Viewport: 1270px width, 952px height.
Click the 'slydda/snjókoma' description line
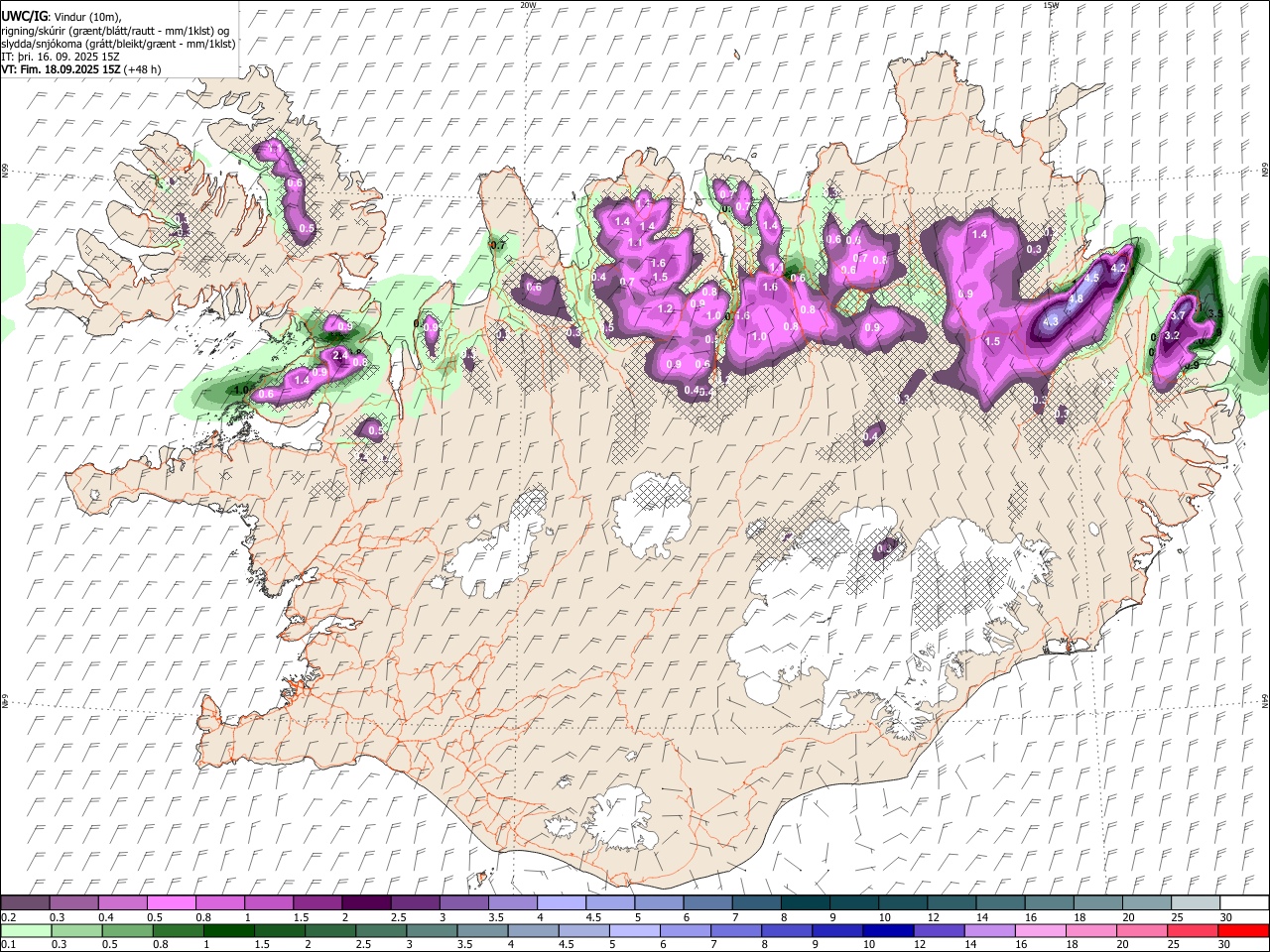tap(119, 44)
